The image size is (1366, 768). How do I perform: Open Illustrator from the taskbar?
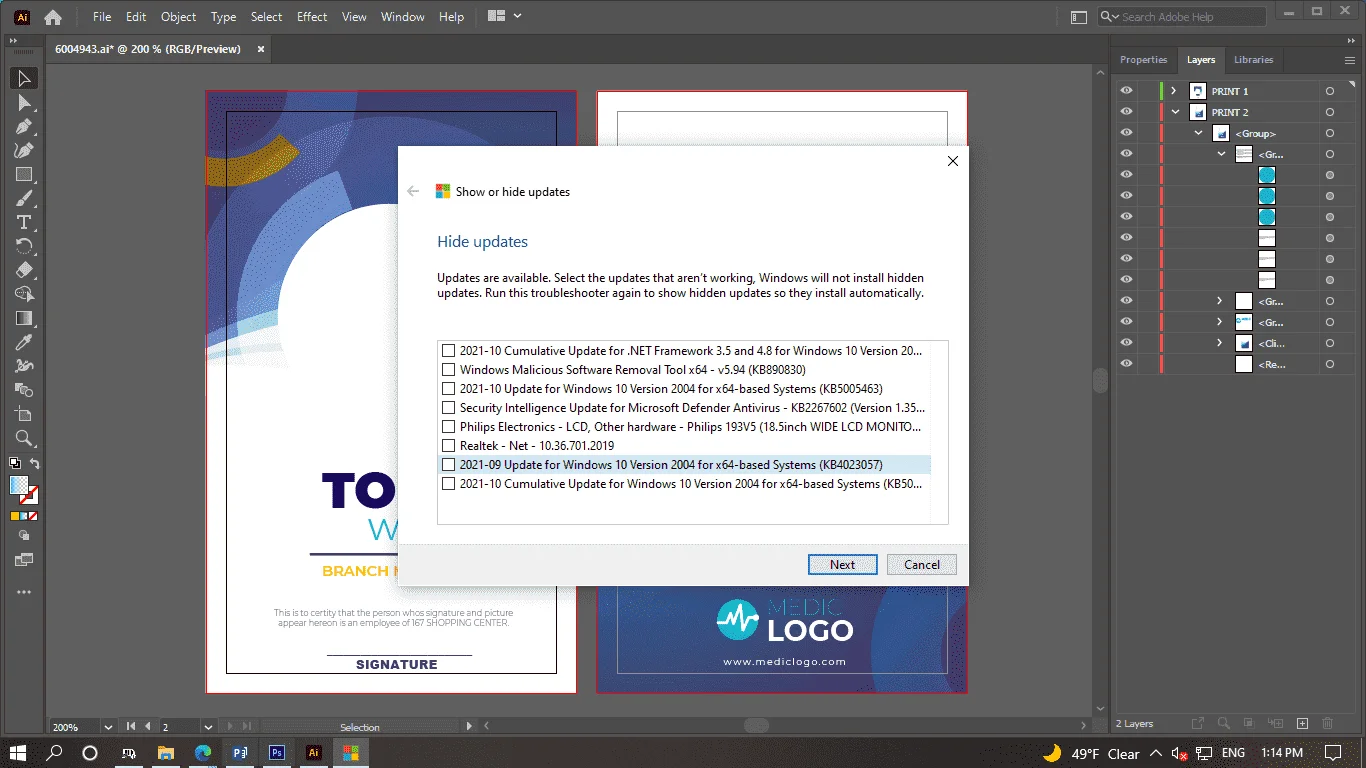[313, 753]
